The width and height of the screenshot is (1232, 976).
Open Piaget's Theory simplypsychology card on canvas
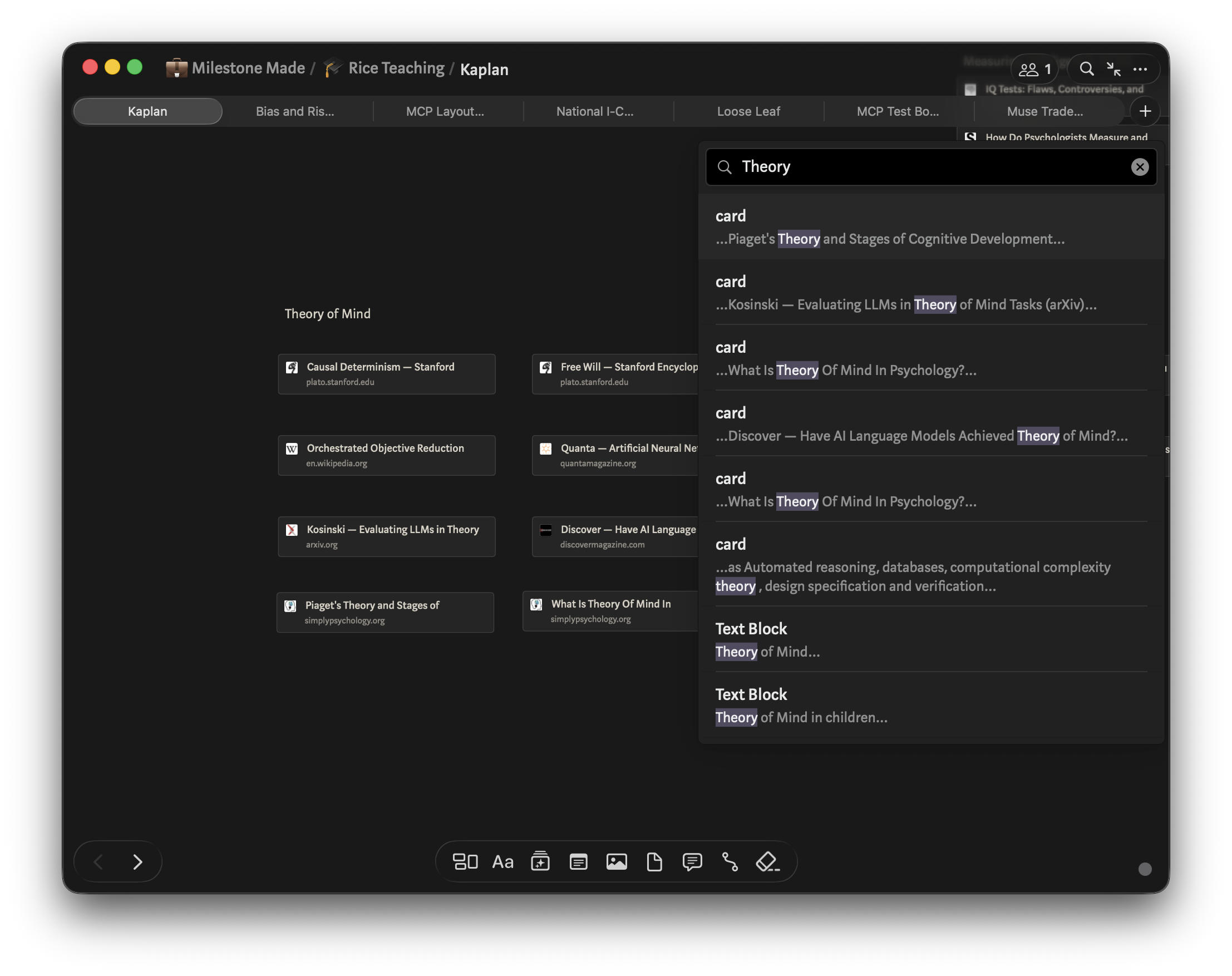point(385,612)
